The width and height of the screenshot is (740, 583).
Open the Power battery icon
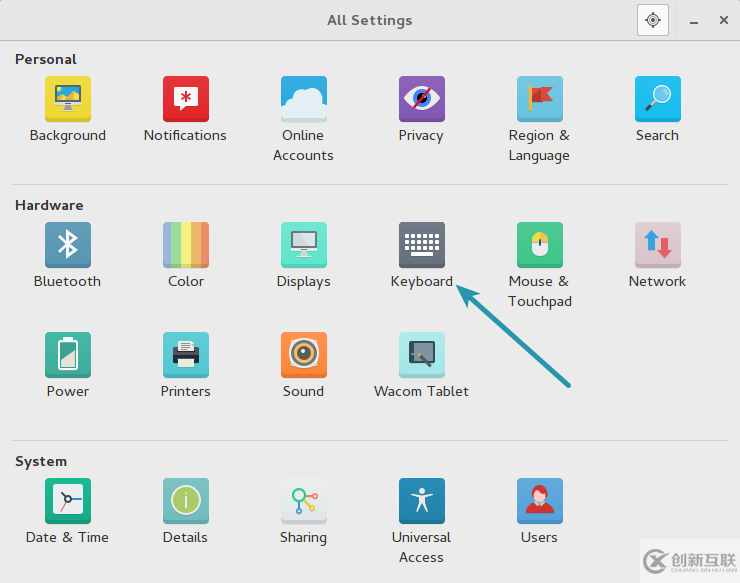(x=68, y=355)
